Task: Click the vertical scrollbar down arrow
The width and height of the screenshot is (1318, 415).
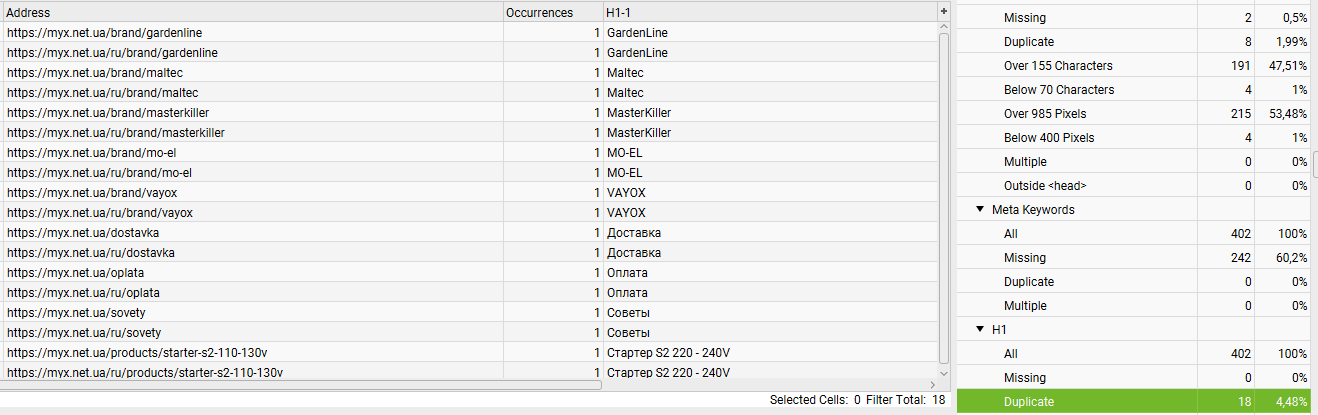Action: point(943,372)
